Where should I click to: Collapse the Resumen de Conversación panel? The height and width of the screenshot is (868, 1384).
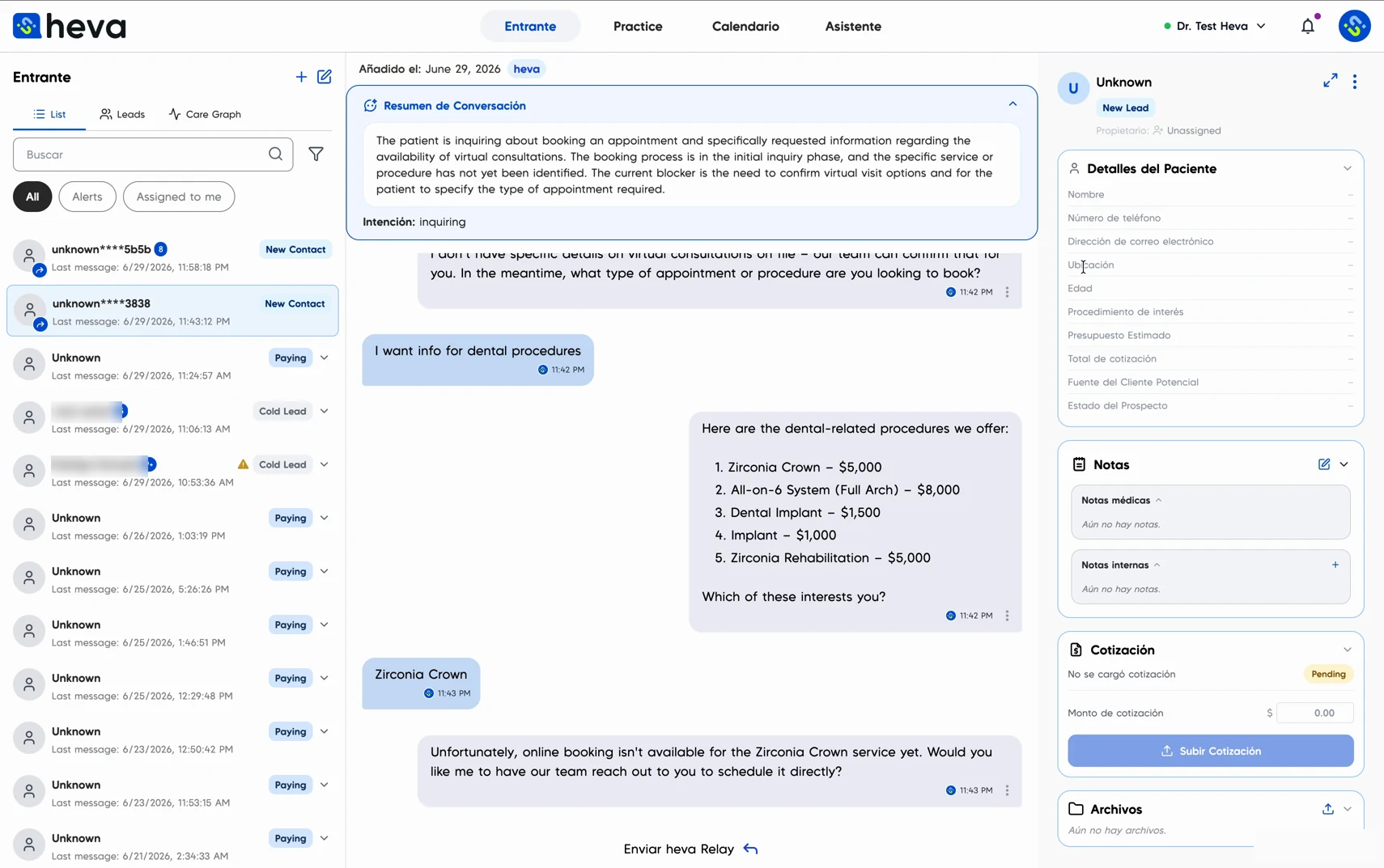pyautogui.click(x=1013, y=104)
